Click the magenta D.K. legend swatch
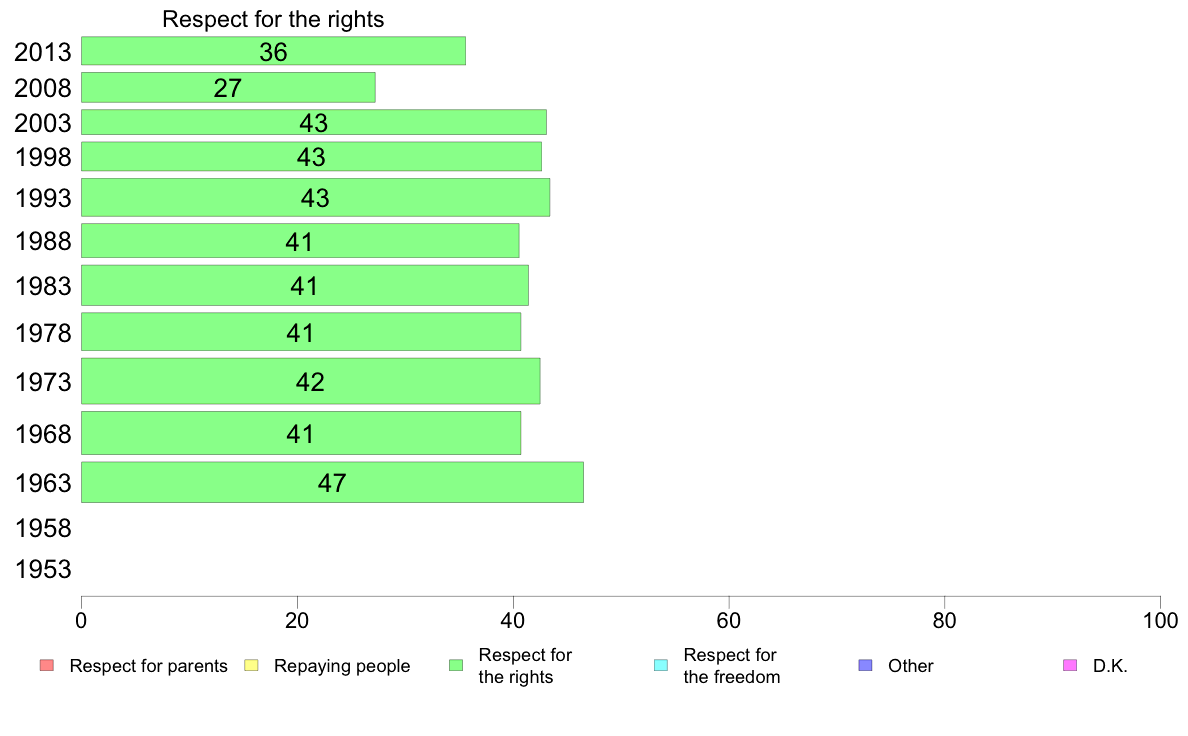This screenshot has height=736, width=1188. click(x=1070, y=666)
